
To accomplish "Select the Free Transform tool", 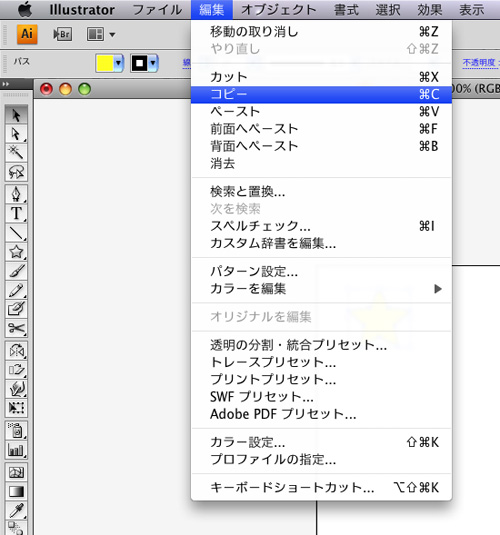I will click(x=16, y=408).
